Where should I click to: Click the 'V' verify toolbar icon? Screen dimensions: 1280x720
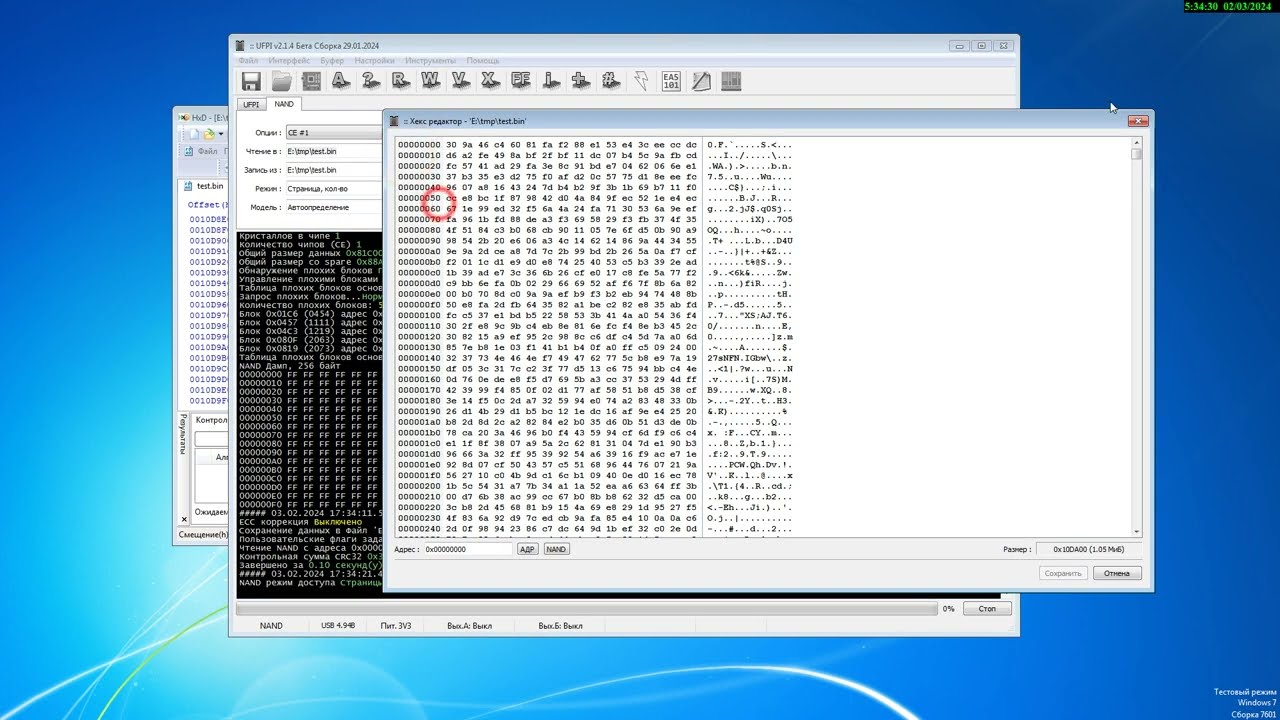tap(461, 81)
